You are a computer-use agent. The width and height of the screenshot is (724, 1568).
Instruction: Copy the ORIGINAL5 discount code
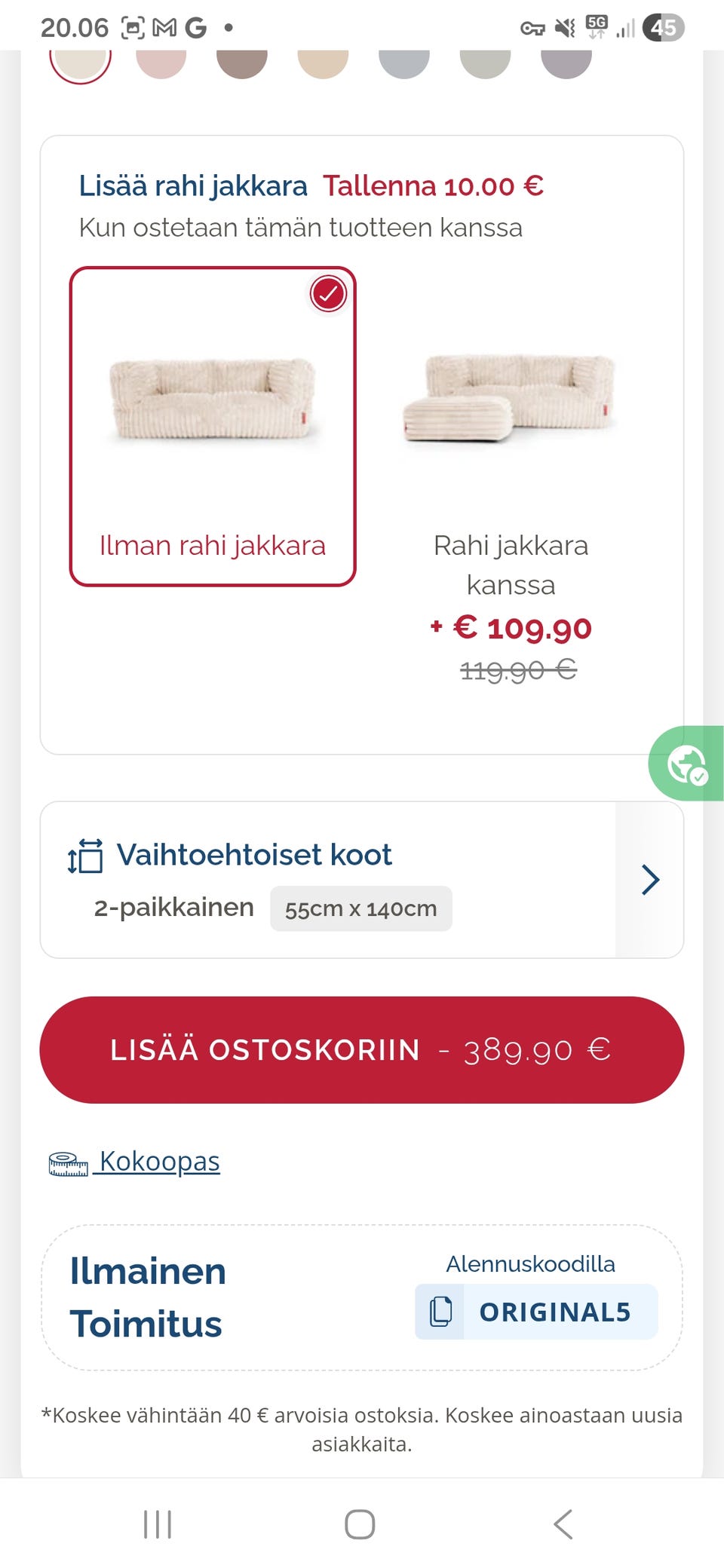pyautogui.click(x=554, y=1312)
